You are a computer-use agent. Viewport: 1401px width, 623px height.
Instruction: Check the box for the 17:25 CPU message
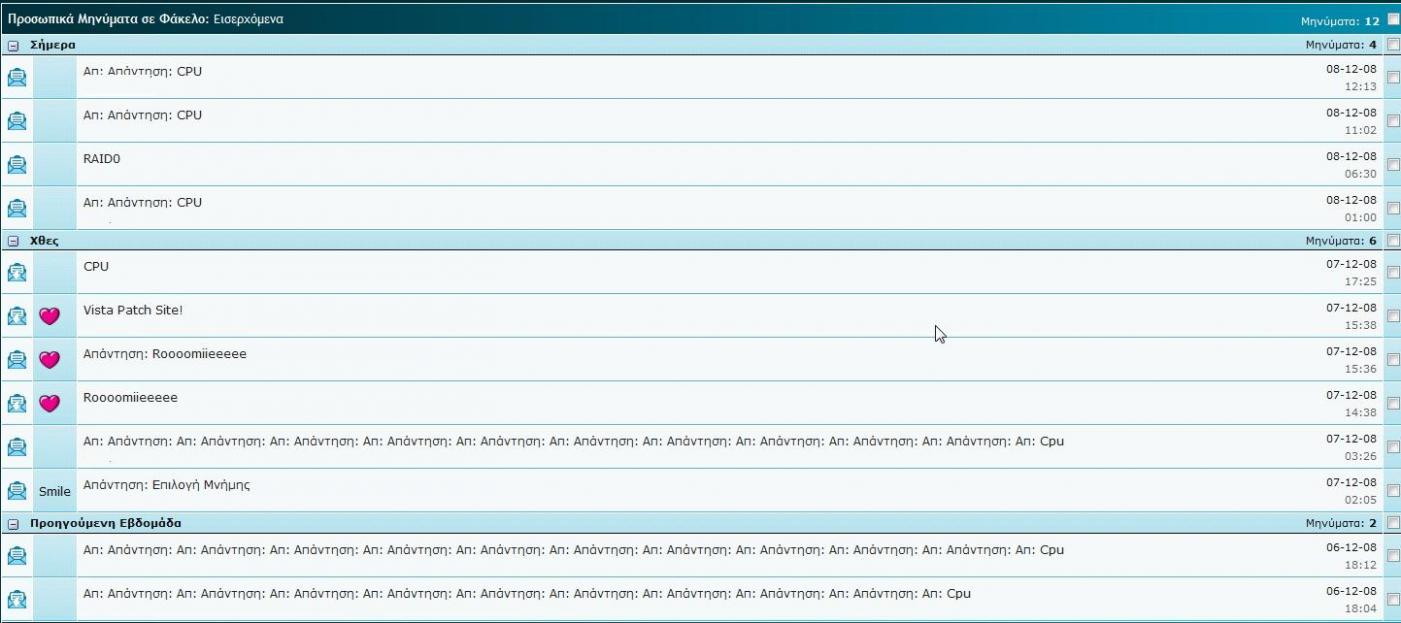[x=1394, y=274]
